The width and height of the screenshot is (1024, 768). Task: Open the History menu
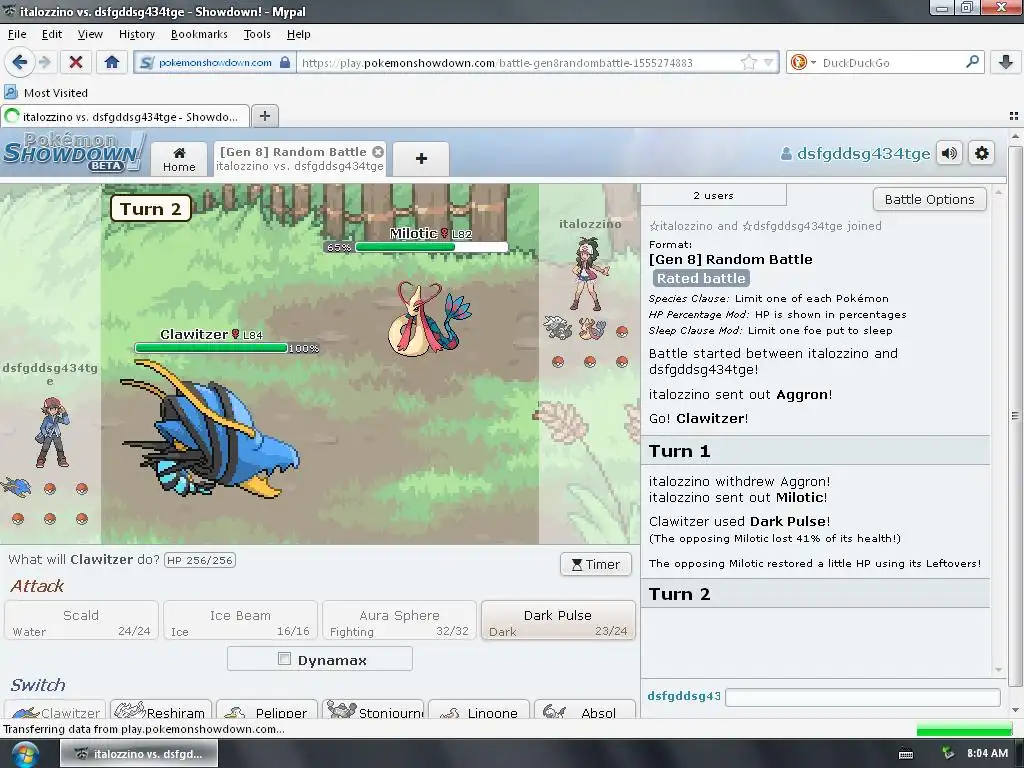pos(136,34)
